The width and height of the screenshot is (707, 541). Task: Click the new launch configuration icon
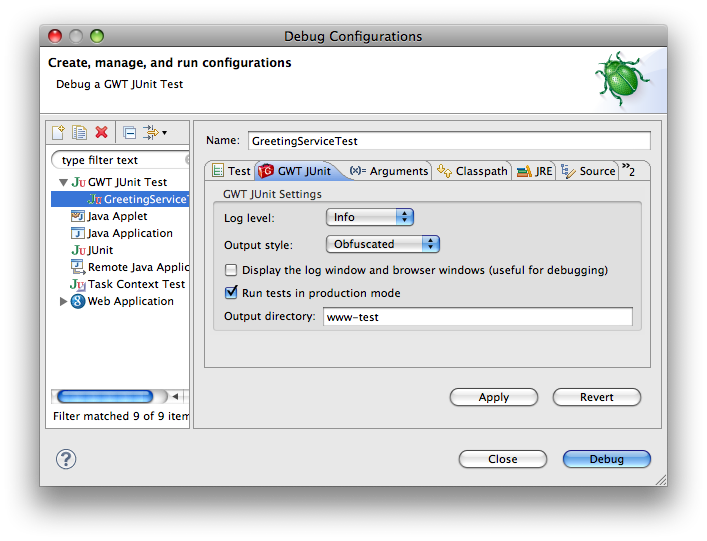pos(59,132)
